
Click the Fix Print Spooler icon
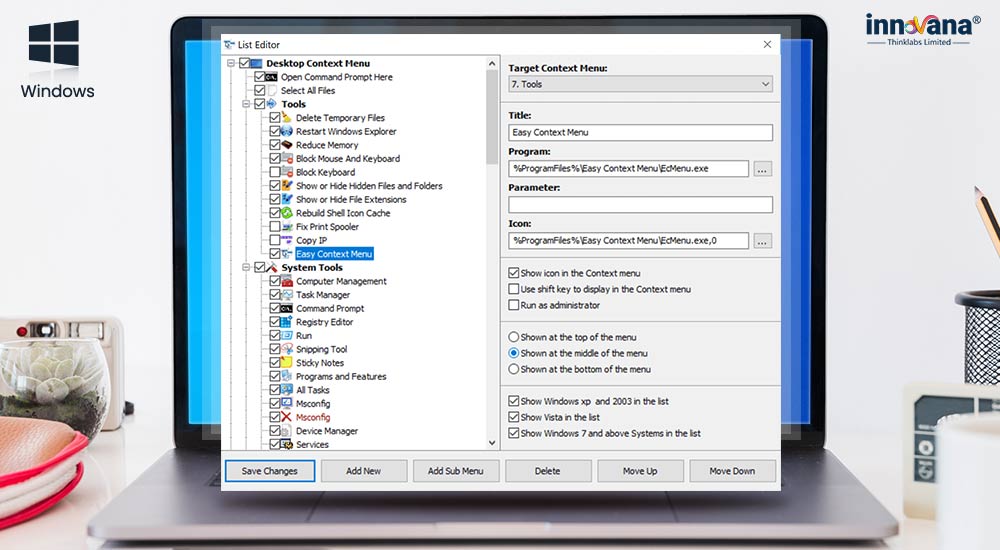coord(287,227)
